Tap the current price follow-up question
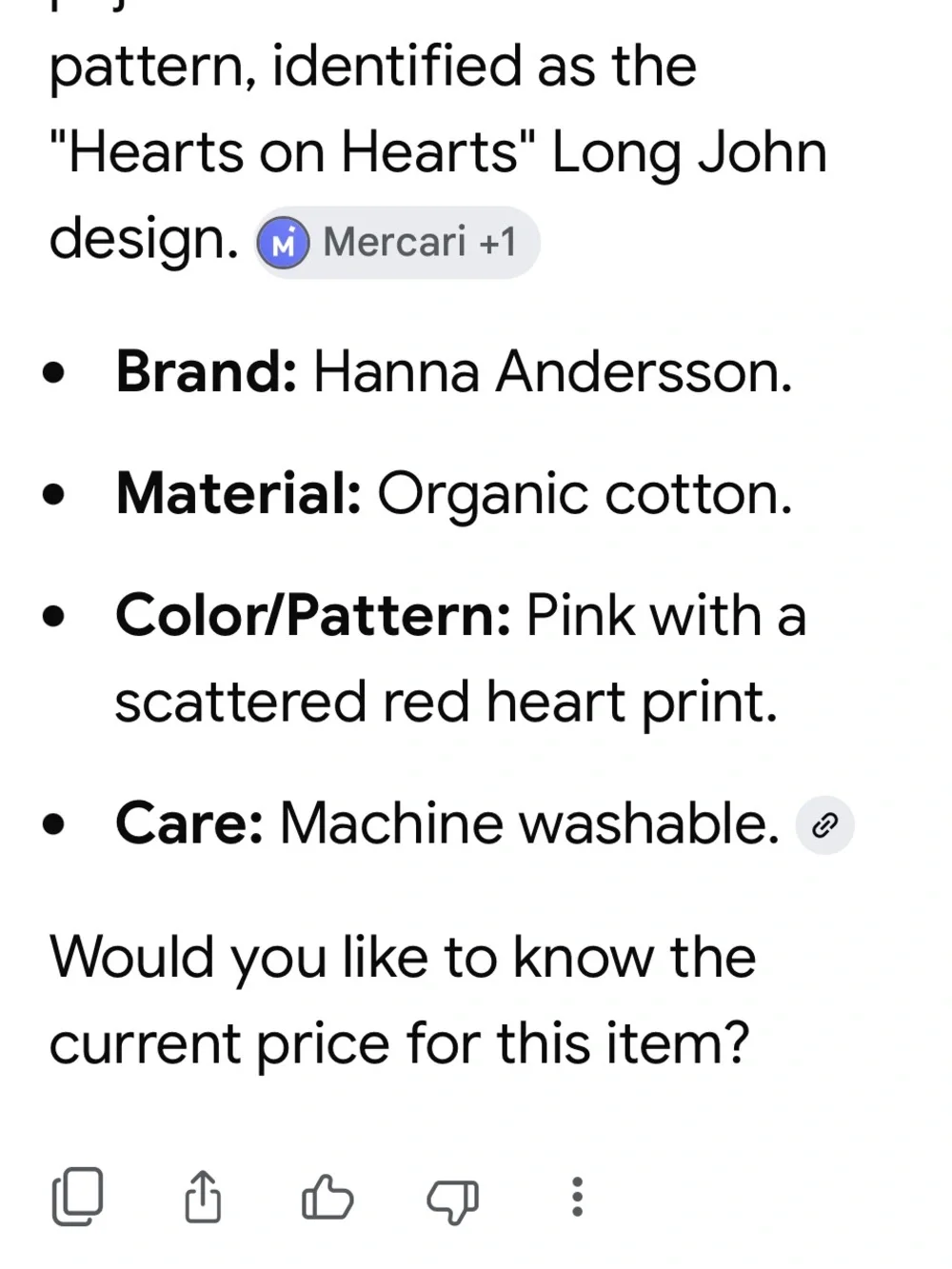 click(403, 1001)
